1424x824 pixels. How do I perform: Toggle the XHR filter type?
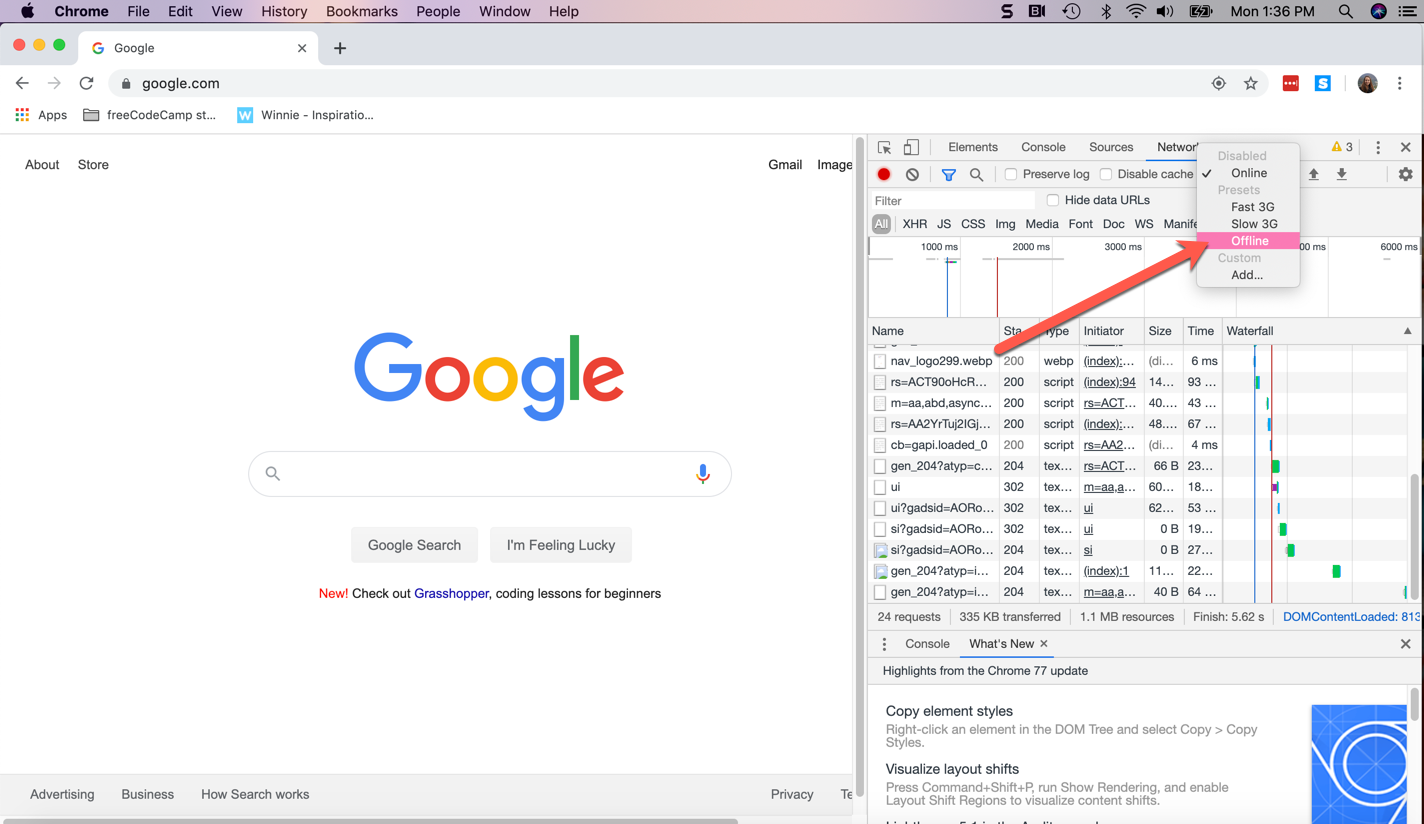(x=914, y=224)
